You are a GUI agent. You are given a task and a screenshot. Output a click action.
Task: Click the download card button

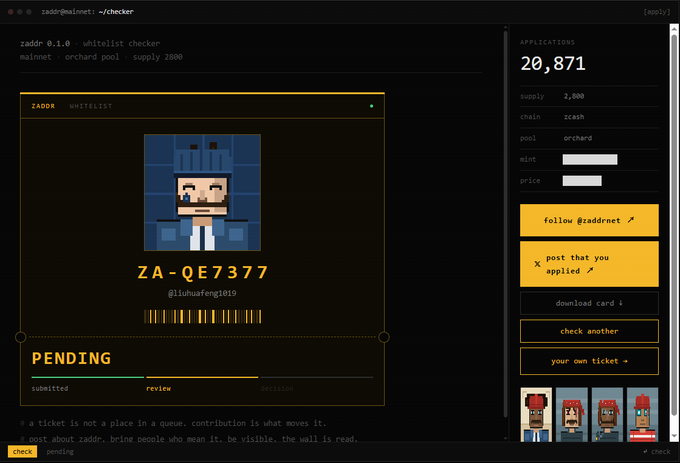589,303
